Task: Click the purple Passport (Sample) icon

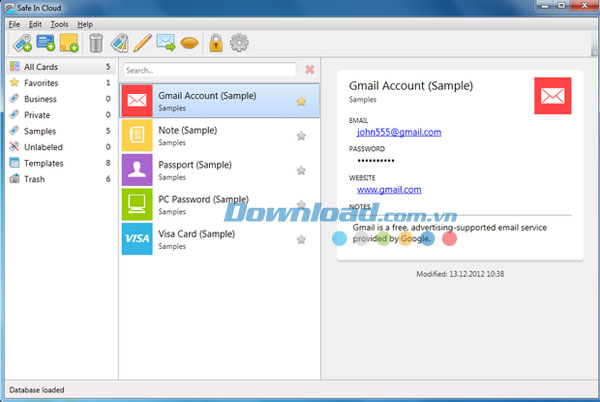Action: 137,169
